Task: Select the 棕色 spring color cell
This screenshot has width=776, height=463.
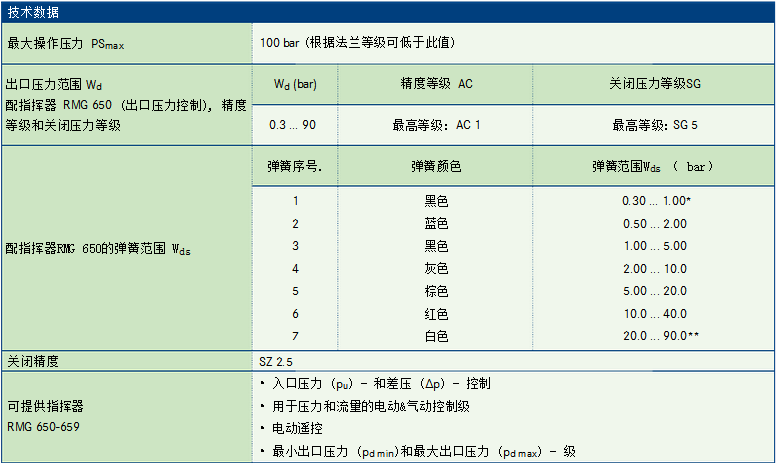Action: point(436,291)
